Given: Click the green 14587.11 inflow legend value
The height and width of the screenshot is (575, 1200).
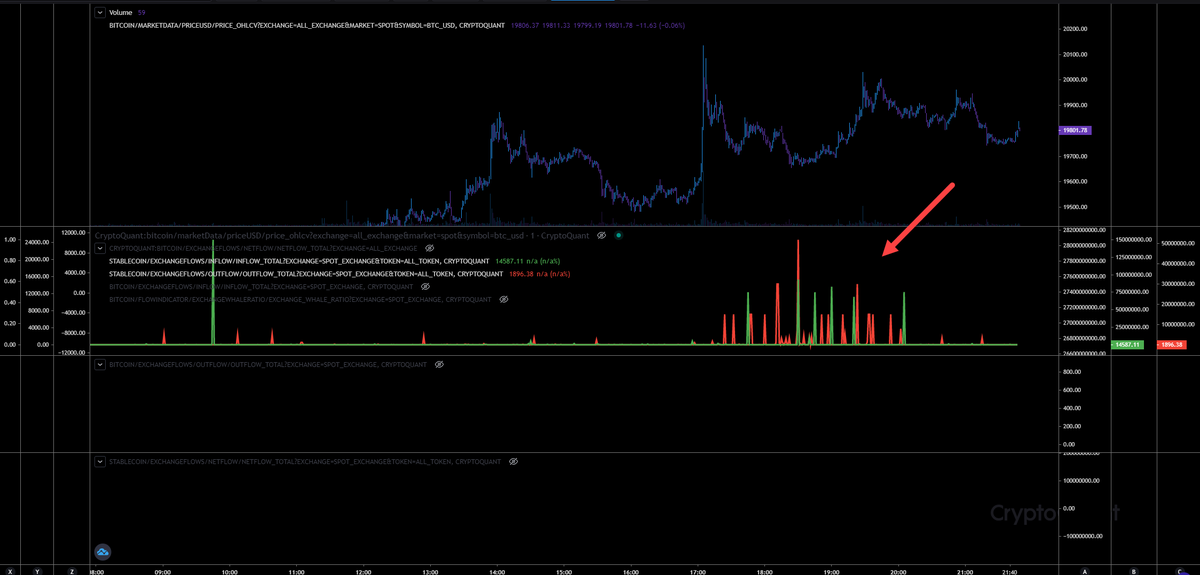Looking at the screenshot, I should (510, 260).
